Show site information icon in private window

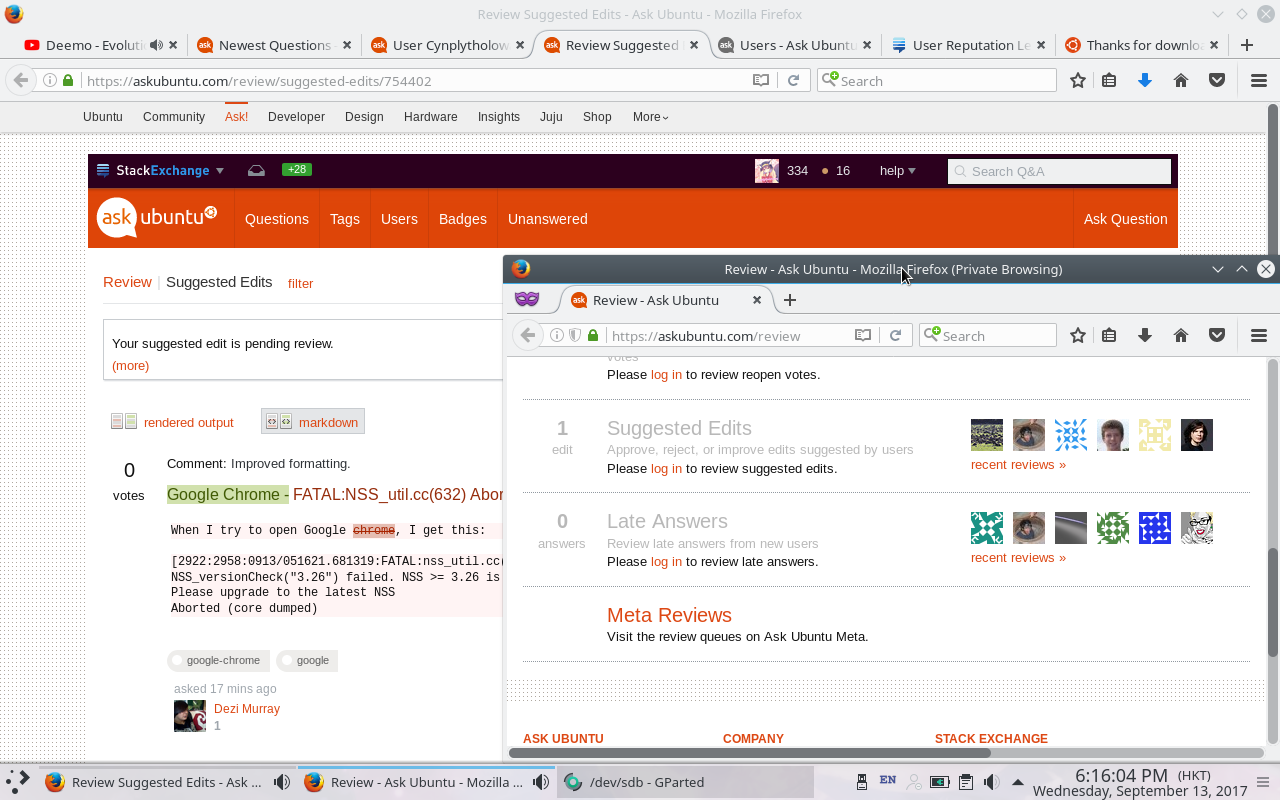(x=557, y=336)
